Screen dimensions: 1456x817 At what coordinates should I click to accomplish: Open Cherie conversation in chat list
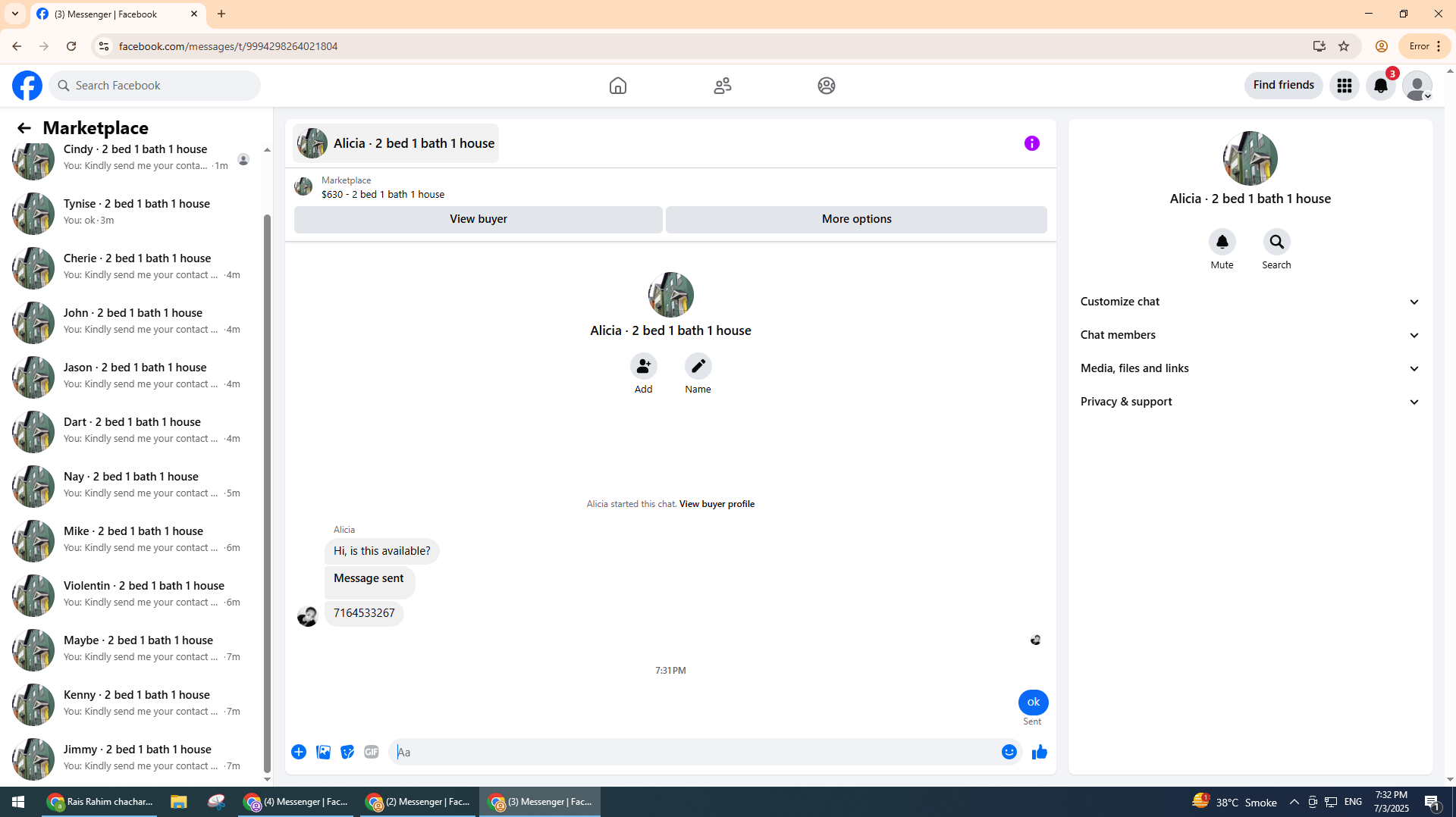tap(133, 267)
